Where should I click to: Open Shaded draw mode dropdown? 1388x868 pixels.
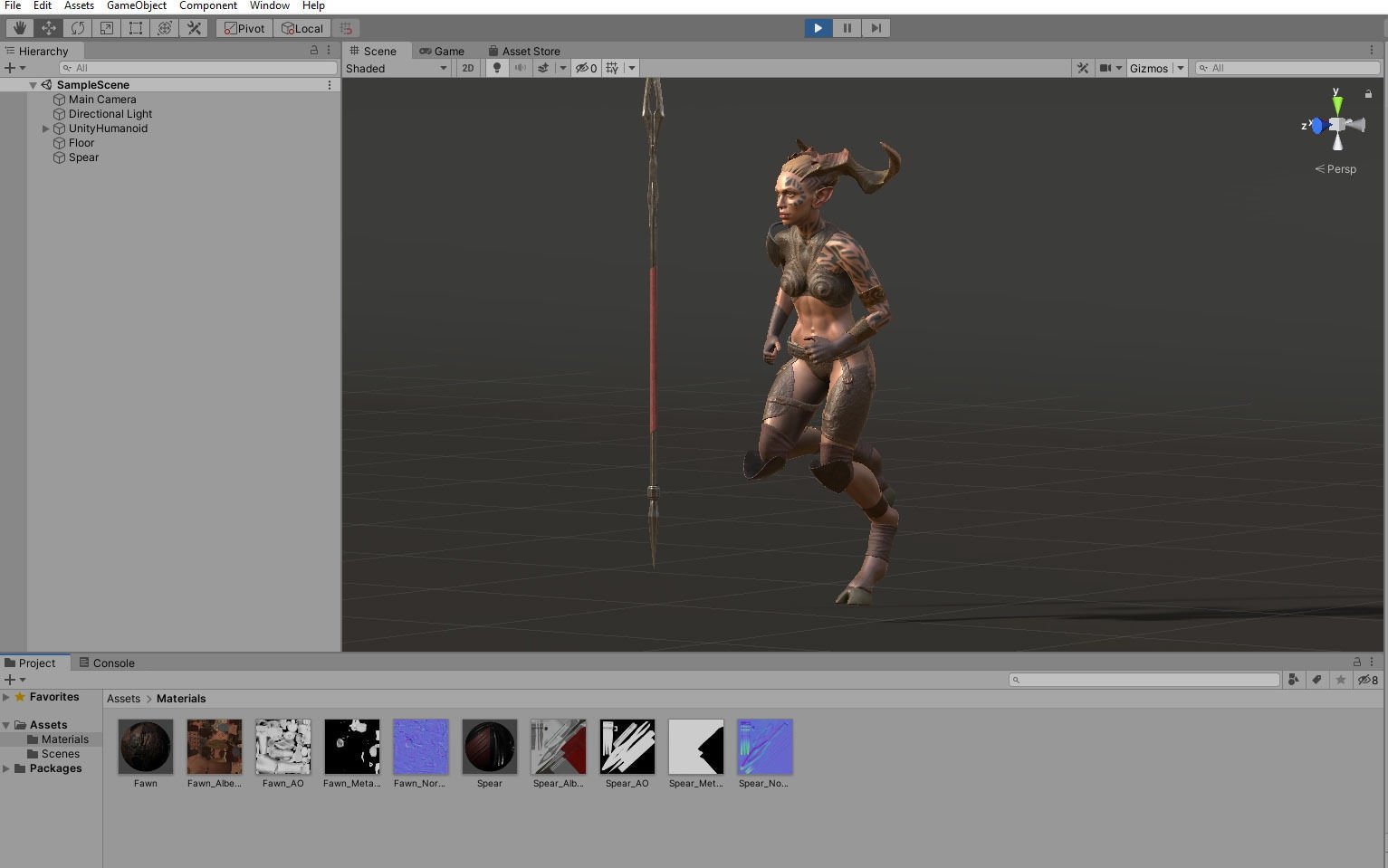[x=397, y=68]
